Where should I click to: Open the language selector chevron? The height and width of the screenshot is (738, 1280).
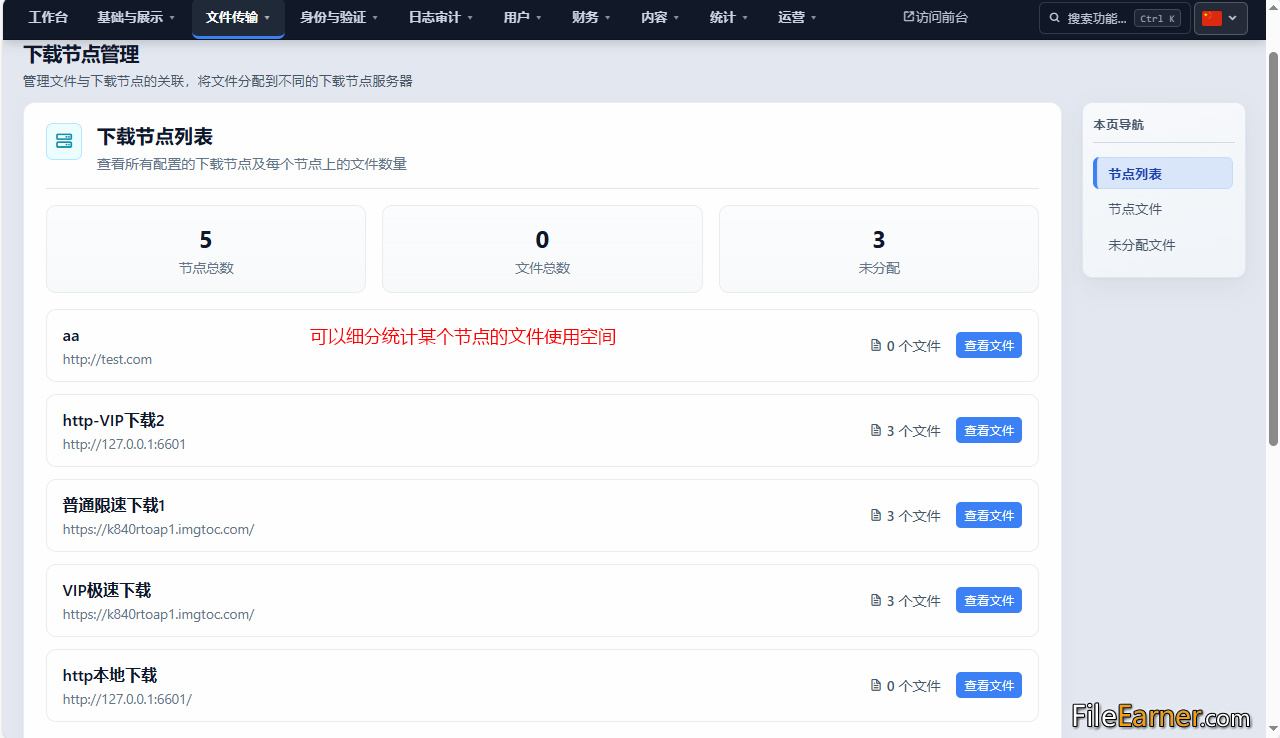[1233, 18]
